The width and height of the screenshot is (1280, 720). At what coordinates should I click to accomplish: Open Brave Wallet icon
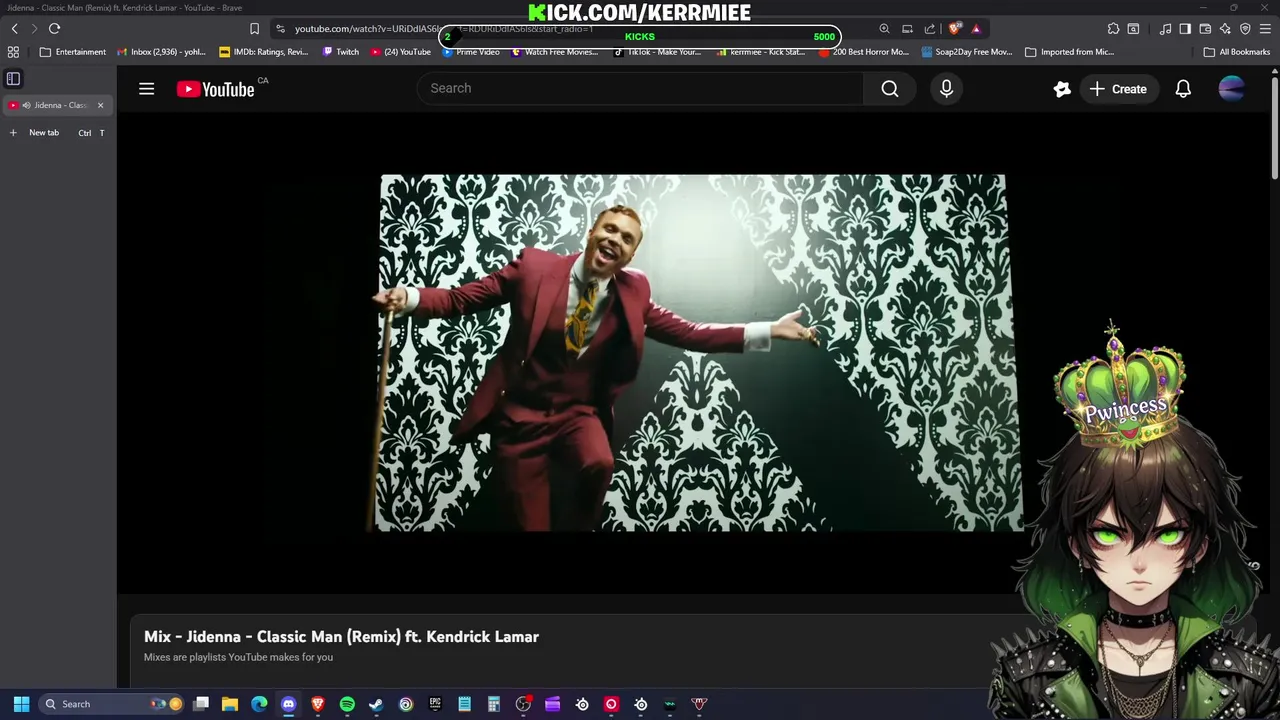[1205, 29]
